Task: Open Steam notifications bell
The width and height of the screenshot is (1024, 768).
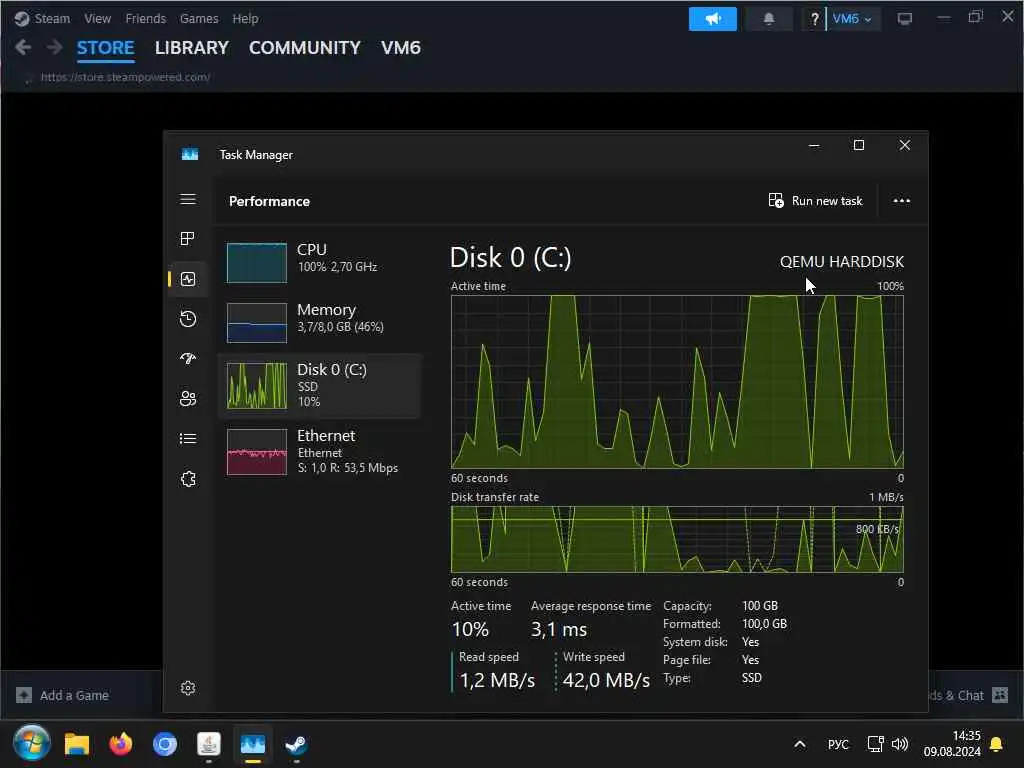Action: coord(769,19)
